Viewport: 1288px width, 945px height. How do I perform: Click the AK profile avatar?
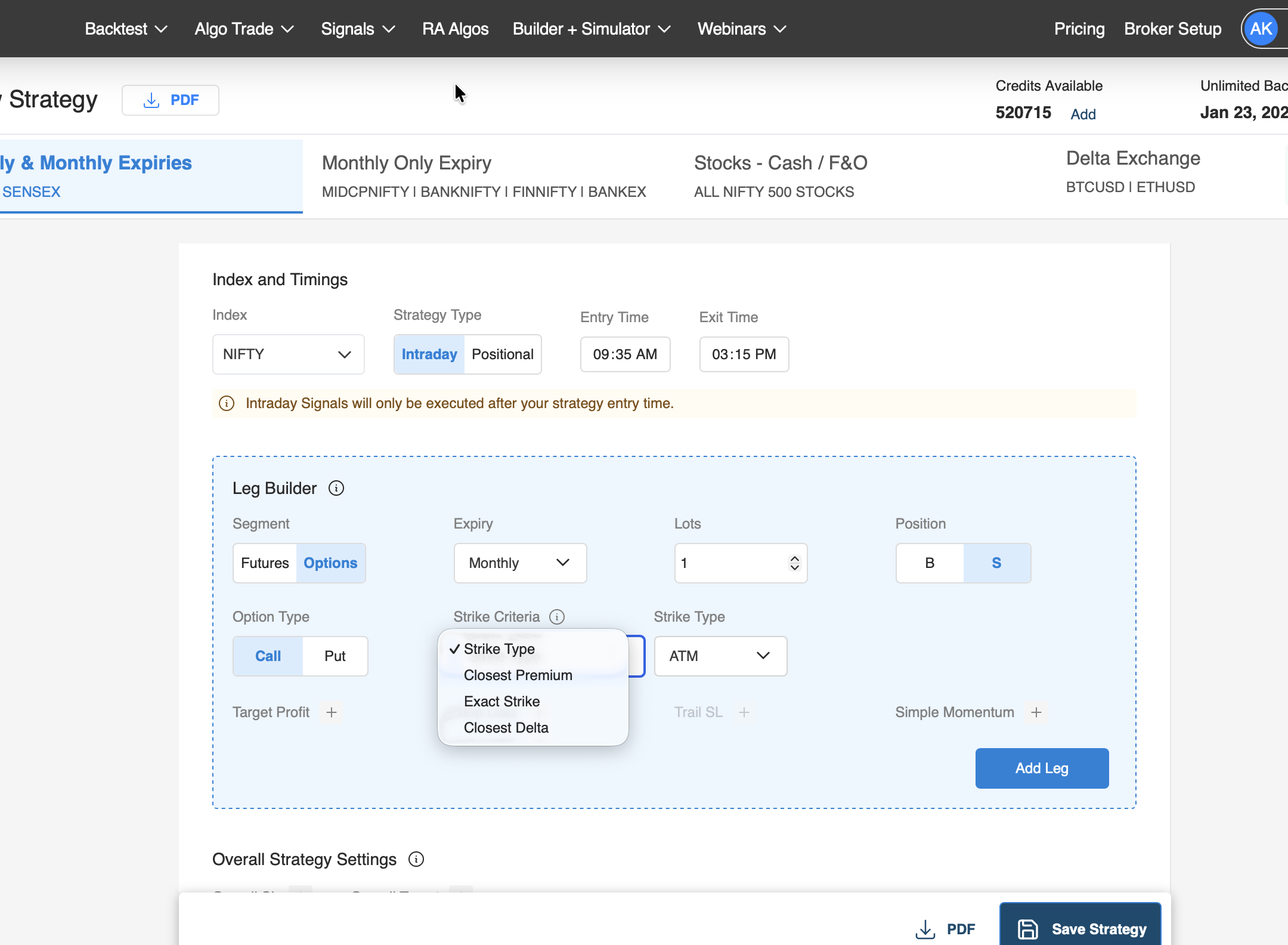click(1261, 29)
